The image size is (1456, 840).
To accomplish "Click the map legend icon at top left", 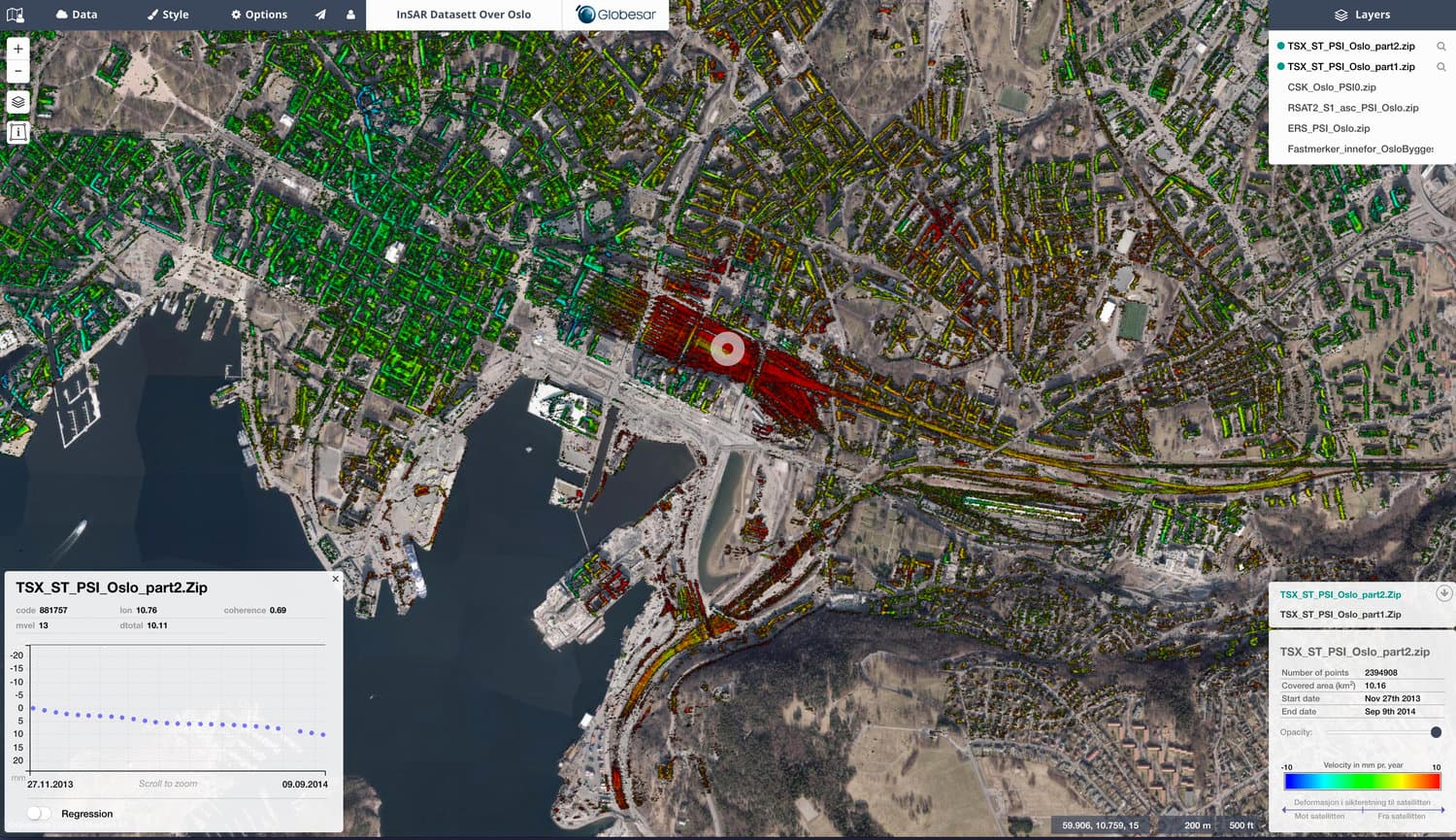I will tap(16, 14).
